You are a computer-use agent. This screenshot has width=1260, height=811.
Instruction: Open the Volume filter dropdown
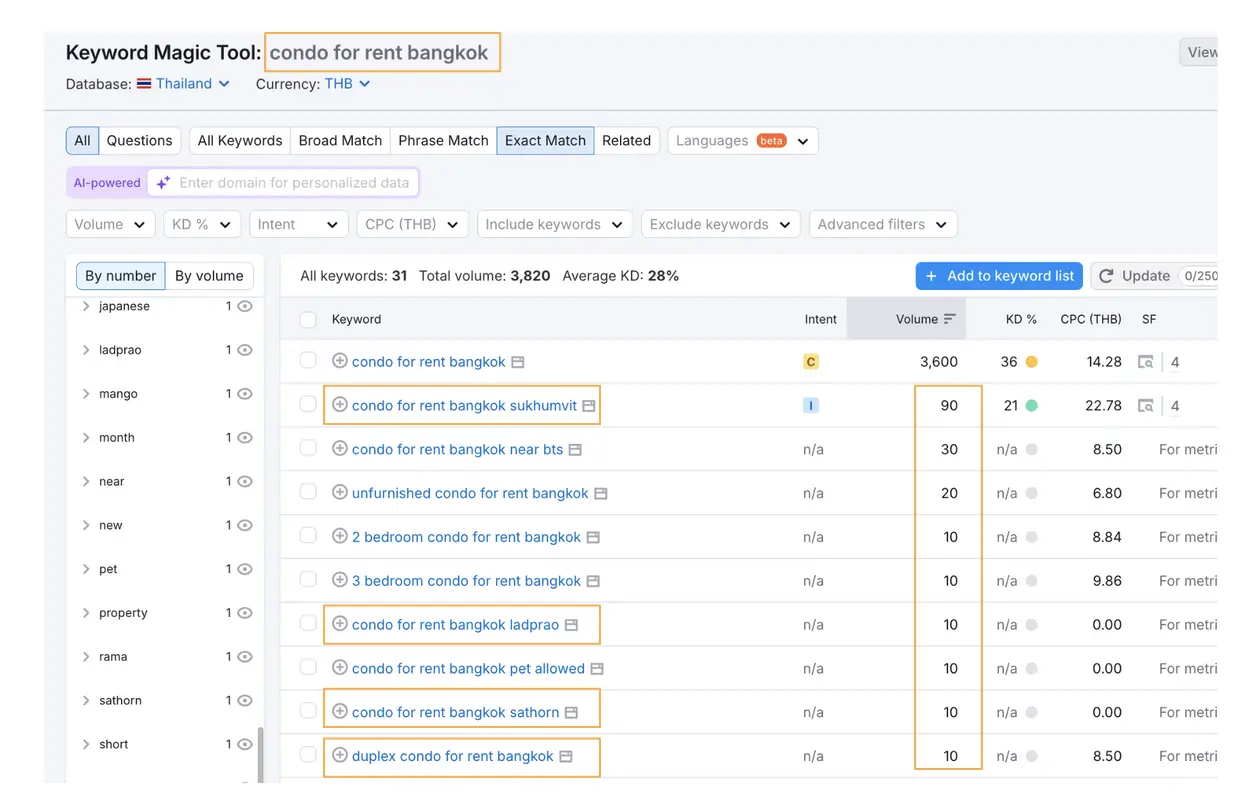point(110,224)
